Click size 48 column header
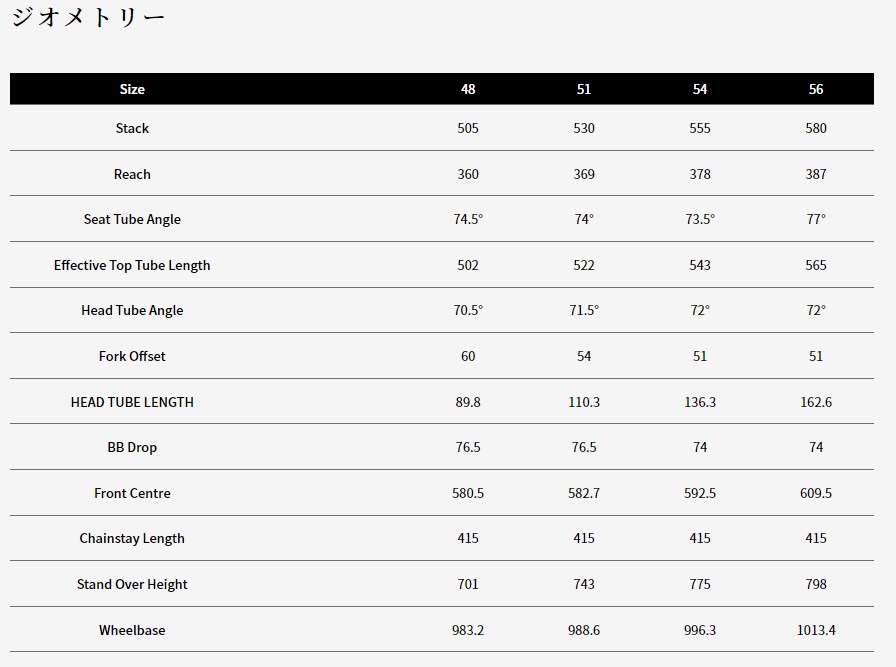896x667 pixels. pyautogui.click(x=468, y=89)
